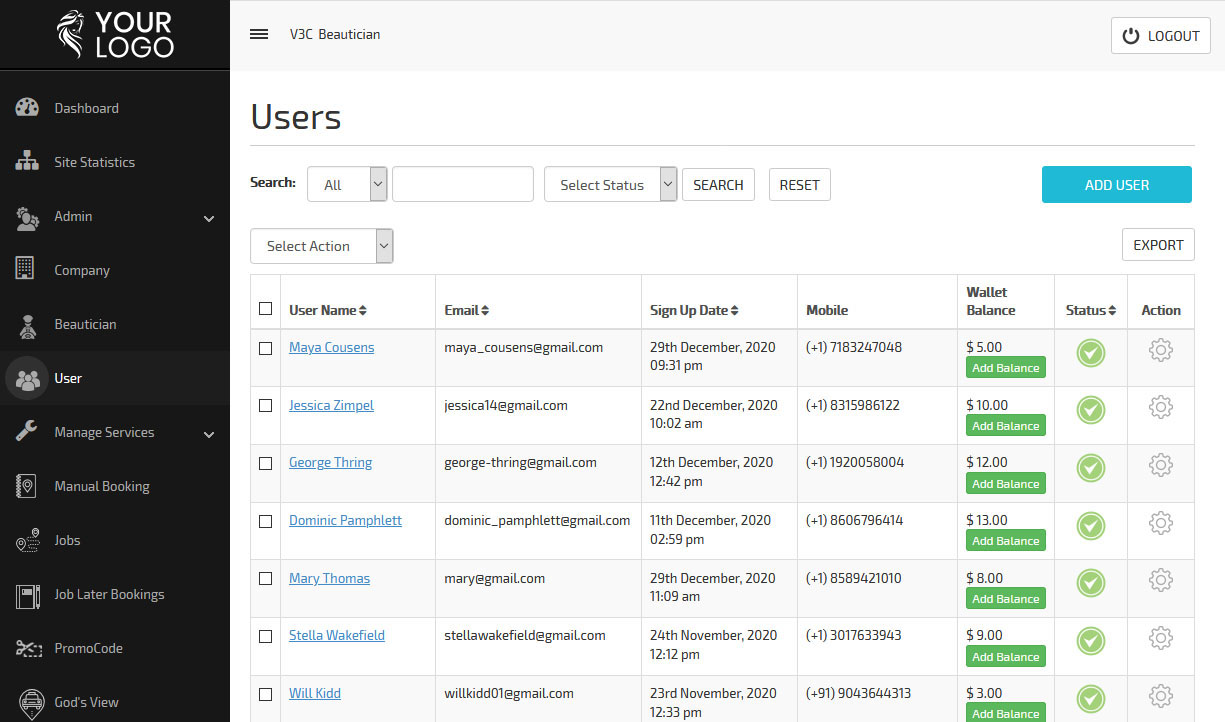1225x722 pixels.
Task: Open Manual Booking notebook icon
Action: click(26, 486)
